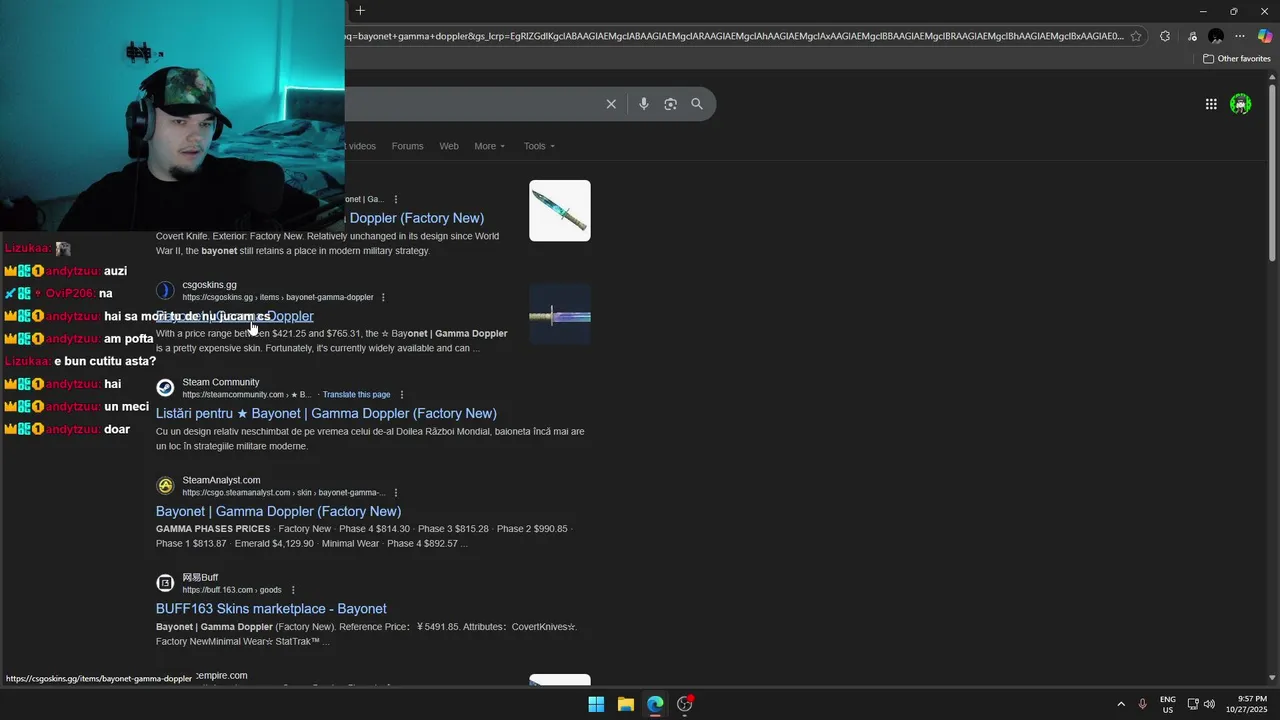Click the SteamAnalyst favicon

(165, 486)
